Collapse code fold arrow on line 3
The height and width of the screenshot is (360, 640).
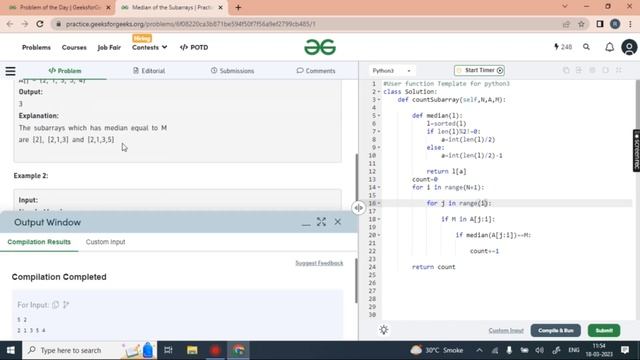tap(379, 100)
